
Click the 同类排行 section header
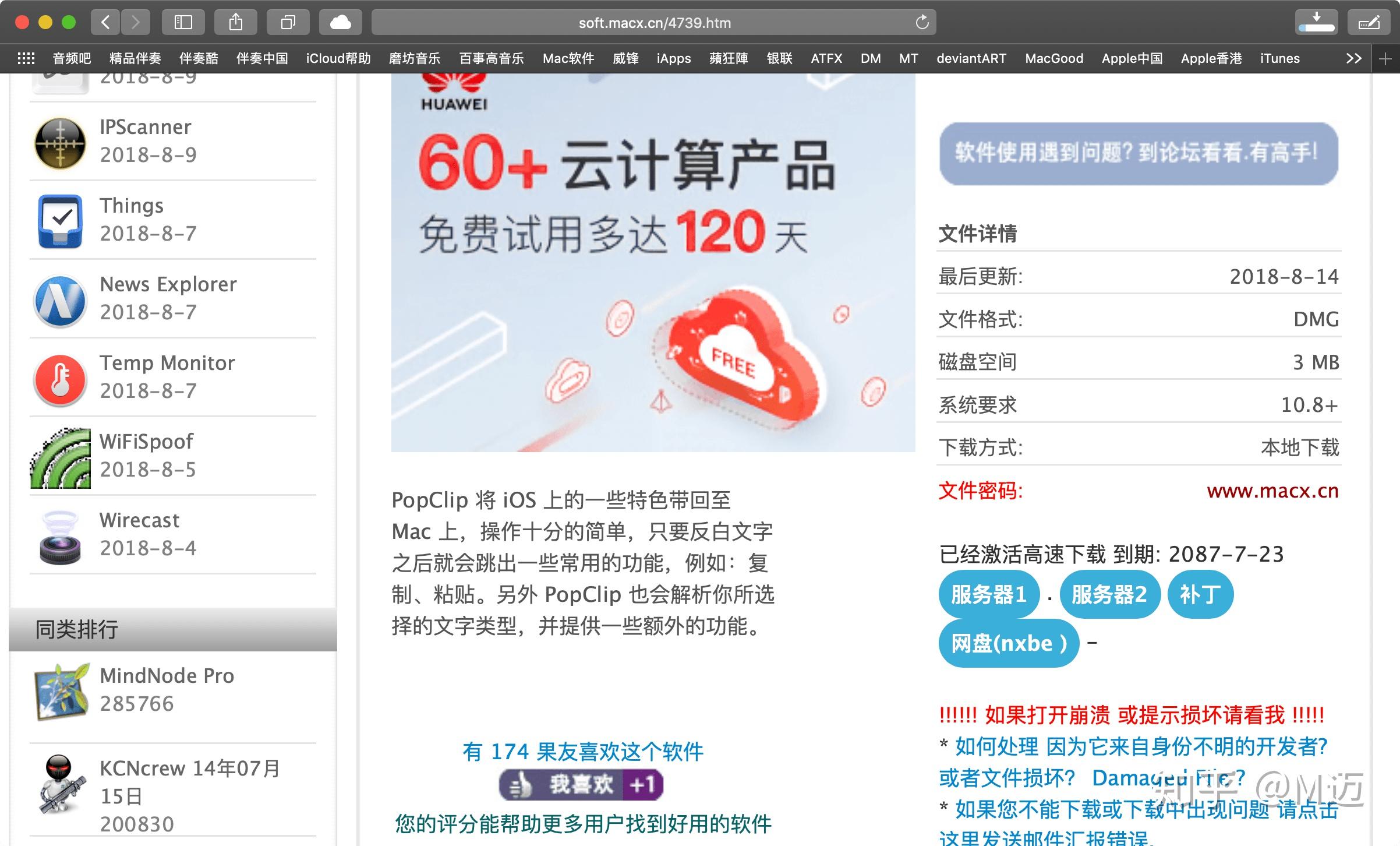click(173, 629)
